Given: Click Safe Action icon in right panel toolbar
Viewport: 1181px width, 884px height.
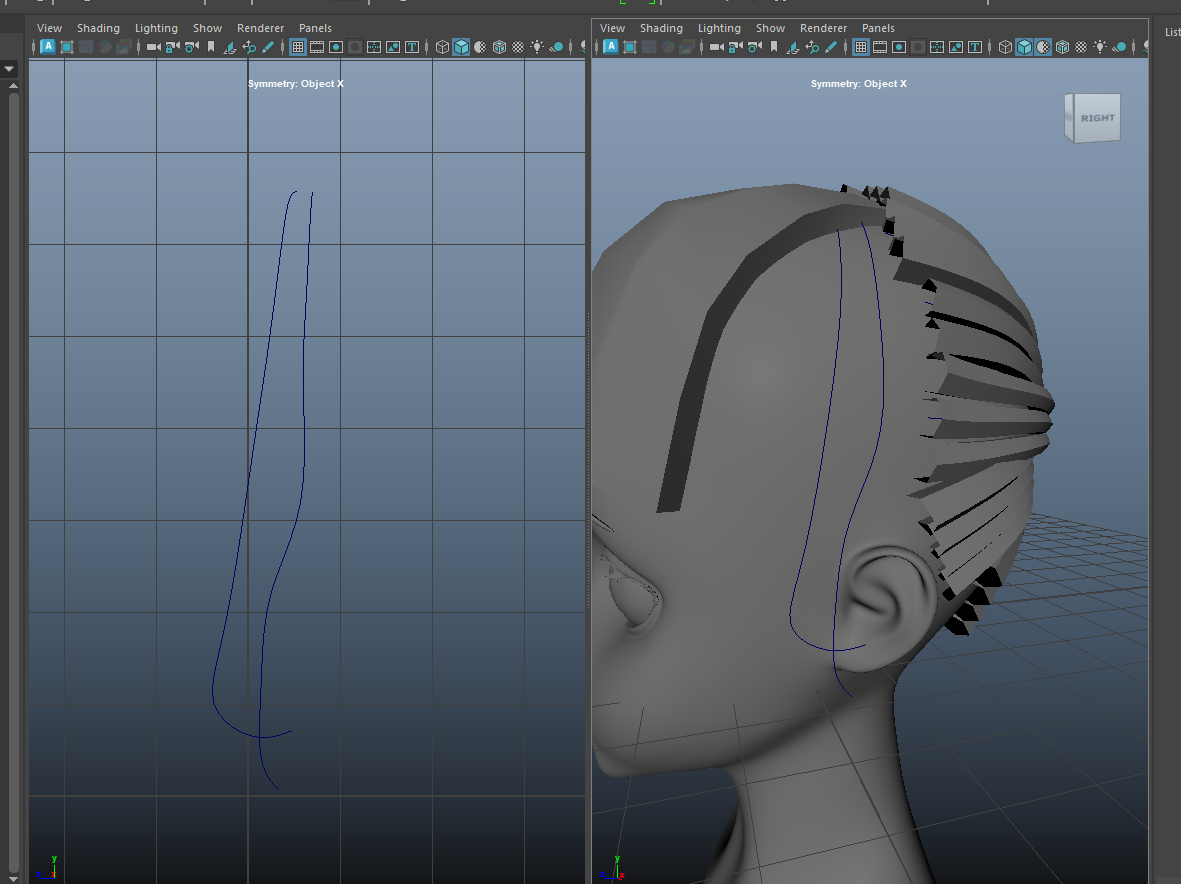Looking at the screenshot, I should [956, 47].
